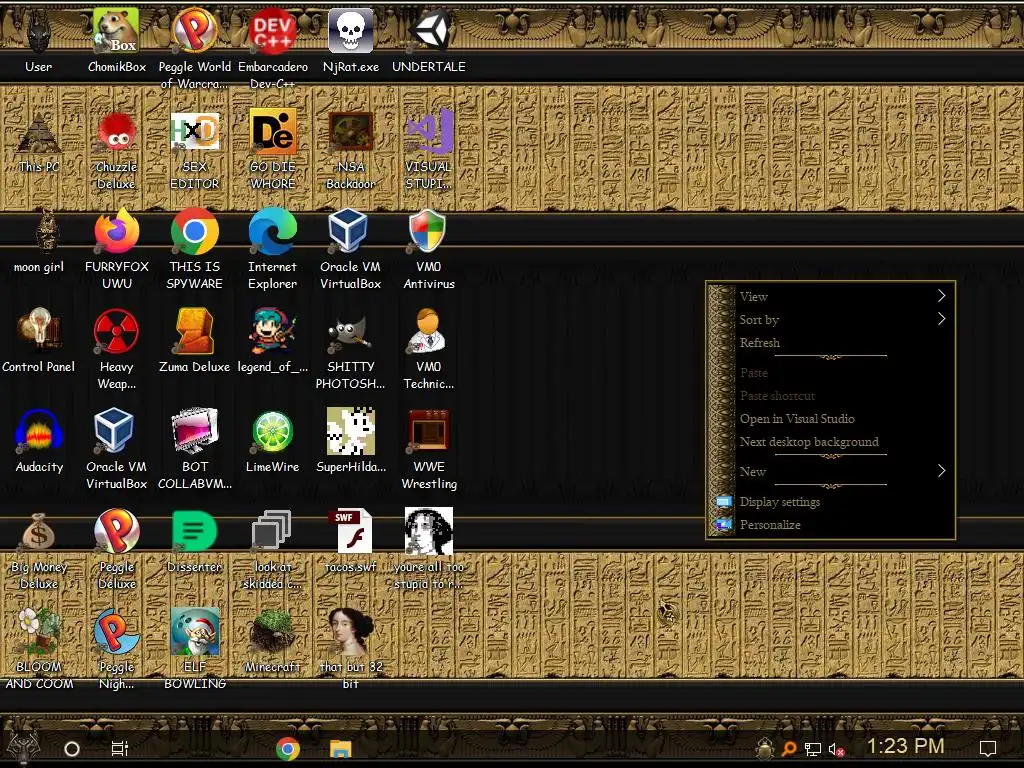Open Cortana circle on taskbar
The image size is (1024, 768).
pyautogui.click(x=72, y=748)
